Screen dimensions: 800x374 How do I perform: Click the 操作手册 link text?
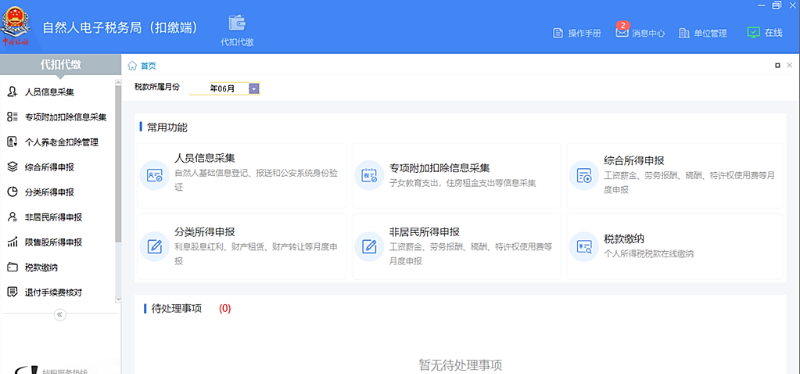tap(585, 33)
